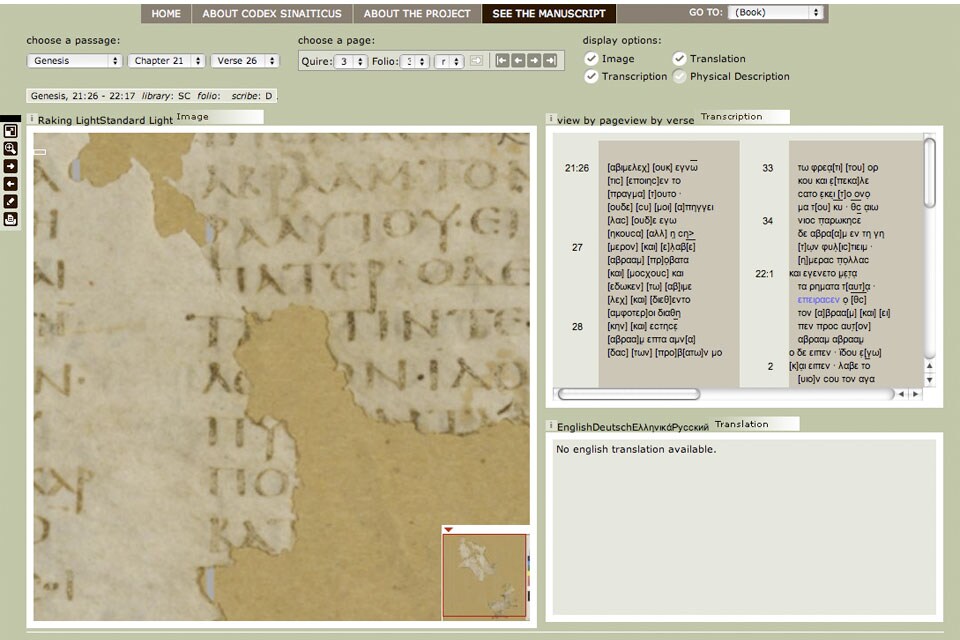
Task: Click verse number 27 in the transcription
Action: tap(577, 247)
